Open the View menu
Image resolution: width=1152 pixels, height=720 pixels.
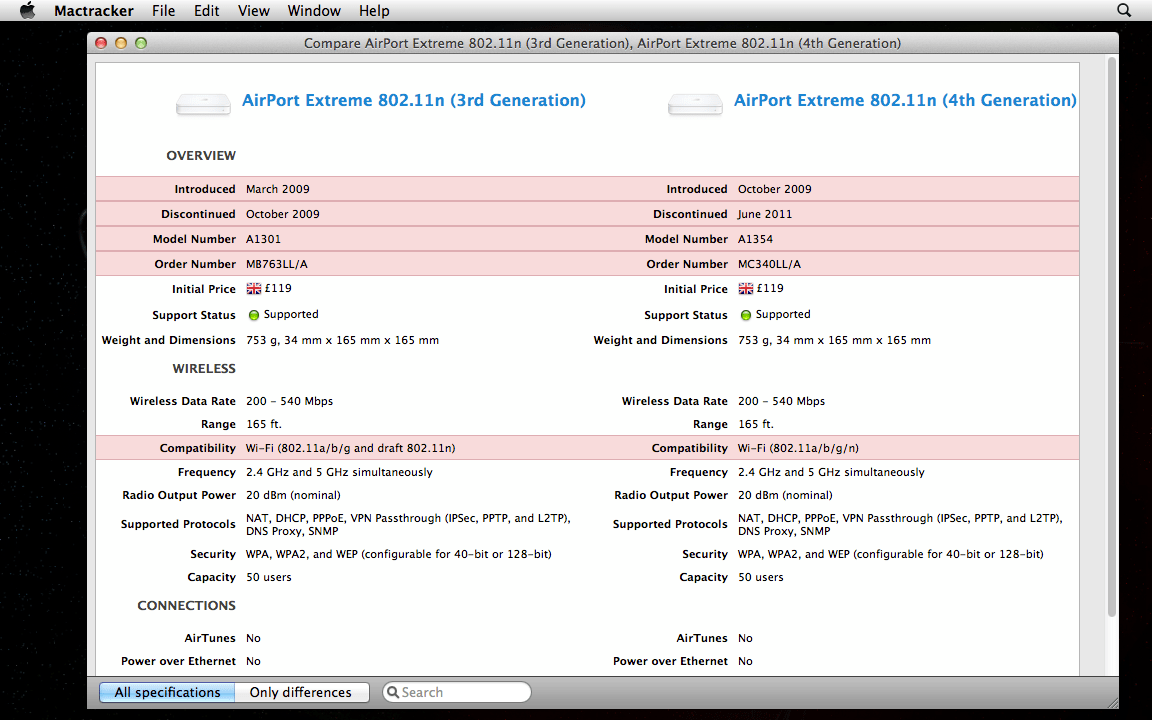click(x=253, y=10)
